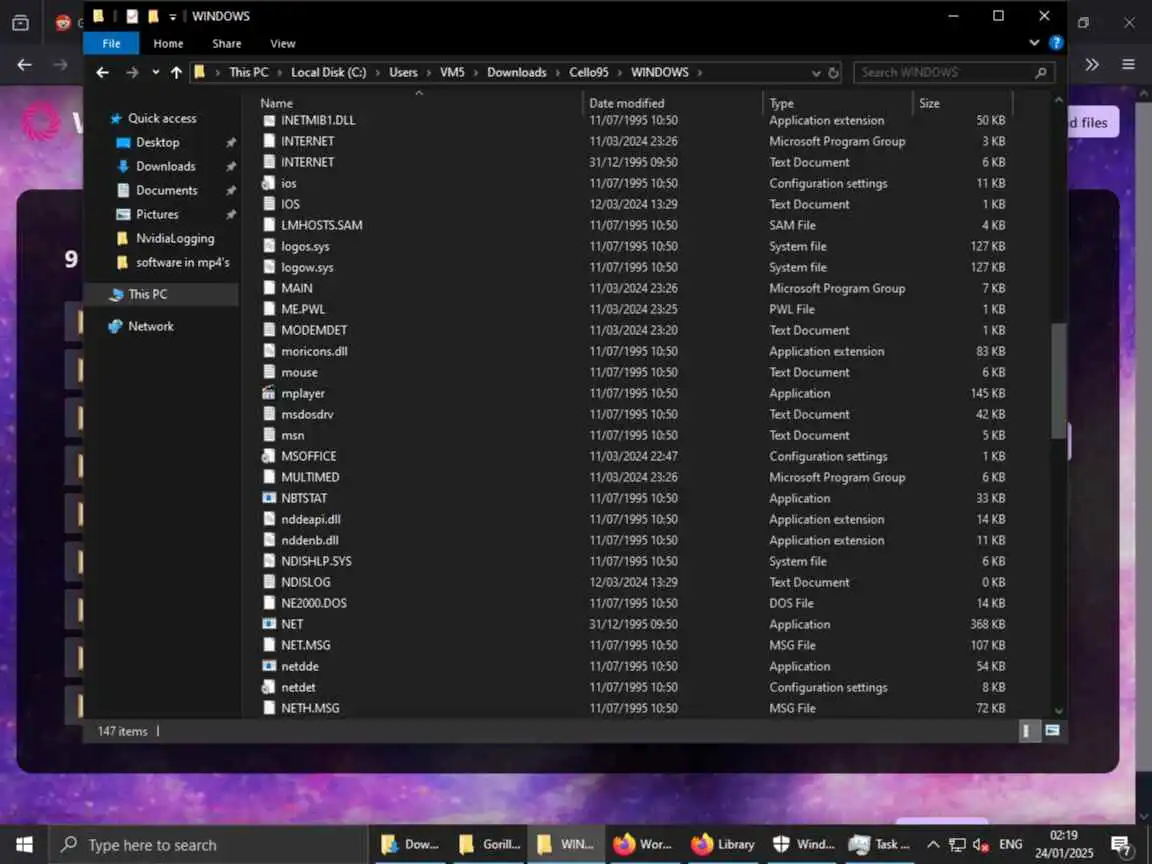This screenshot has width=1152, height=864.
Task: Open the Windows Start menu
Action: [x=24, y=845]
